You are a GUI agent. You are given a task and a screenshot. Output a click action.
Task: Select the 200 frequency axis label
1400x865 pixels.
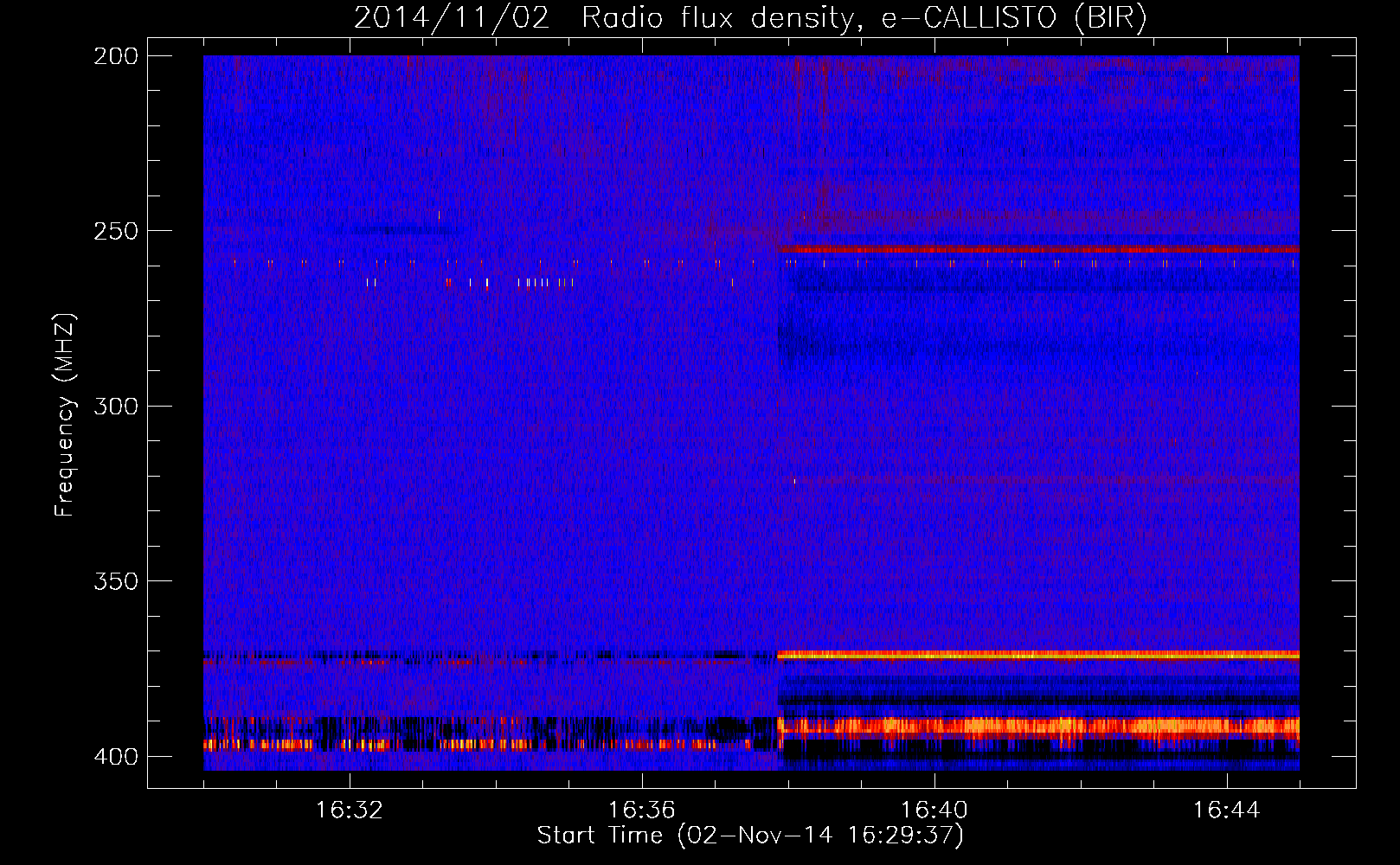(x=115, y=56)
